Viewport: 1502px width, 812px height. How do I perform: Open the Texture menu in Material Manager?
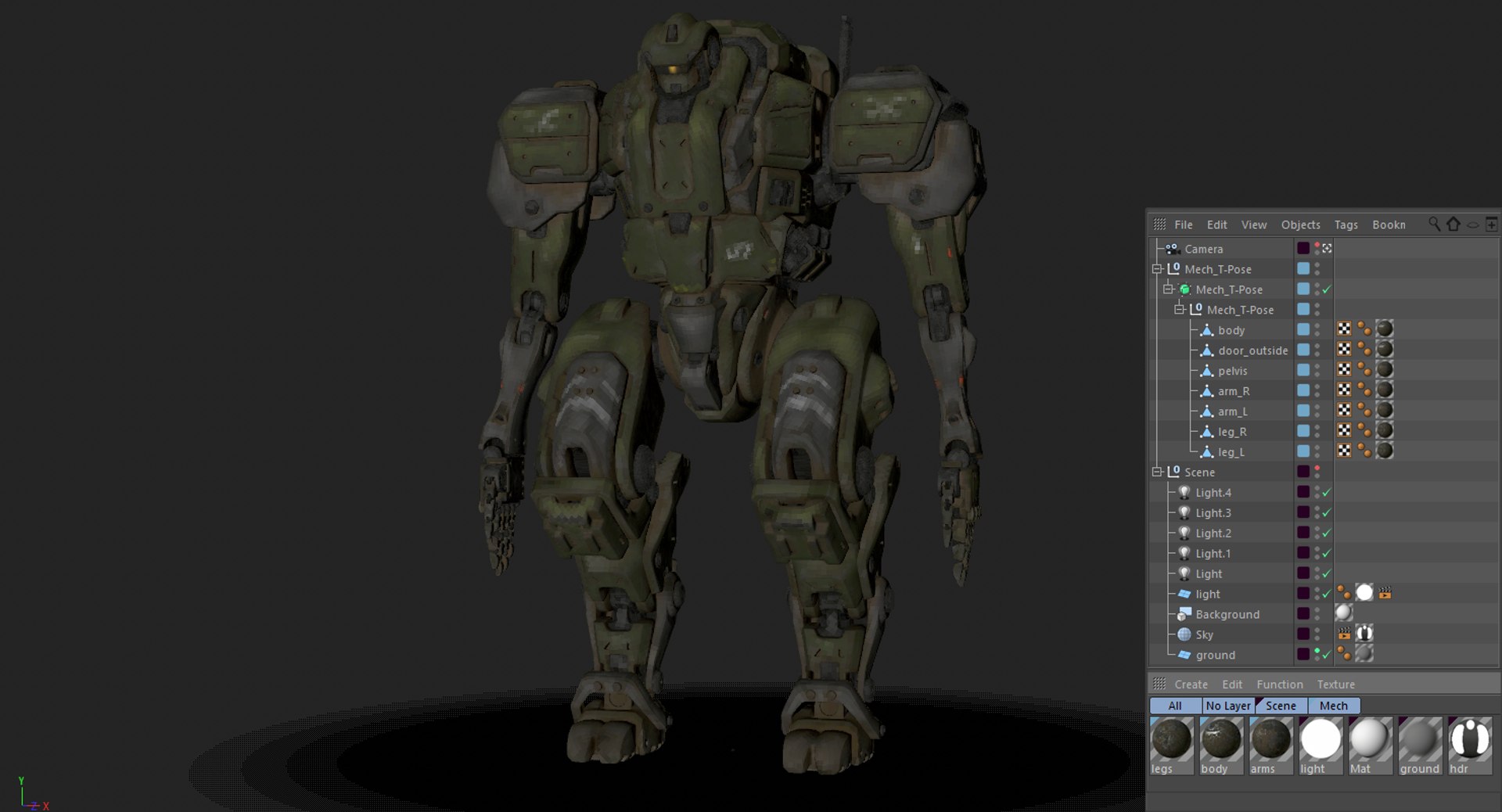pos(1335,684)
